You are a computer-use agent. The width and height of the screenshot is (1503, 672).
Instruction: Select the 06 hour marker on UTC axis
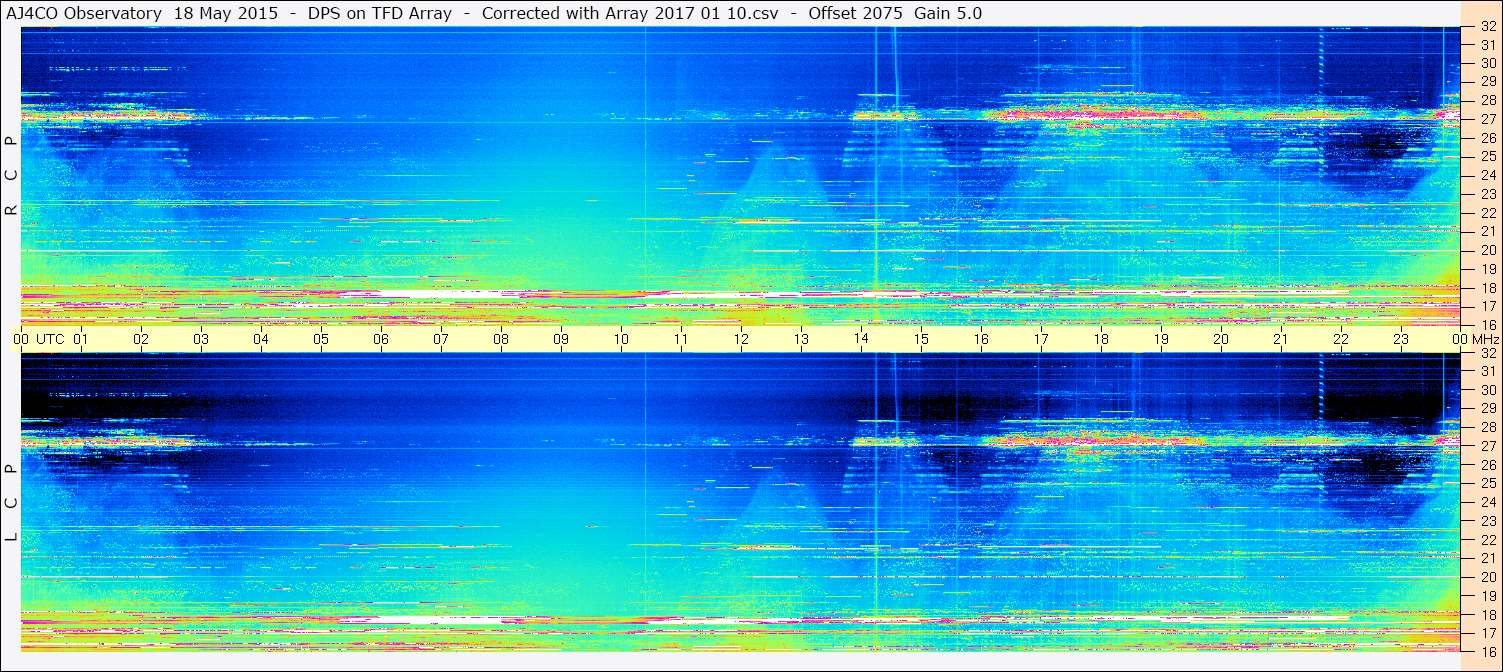(381, 339)
